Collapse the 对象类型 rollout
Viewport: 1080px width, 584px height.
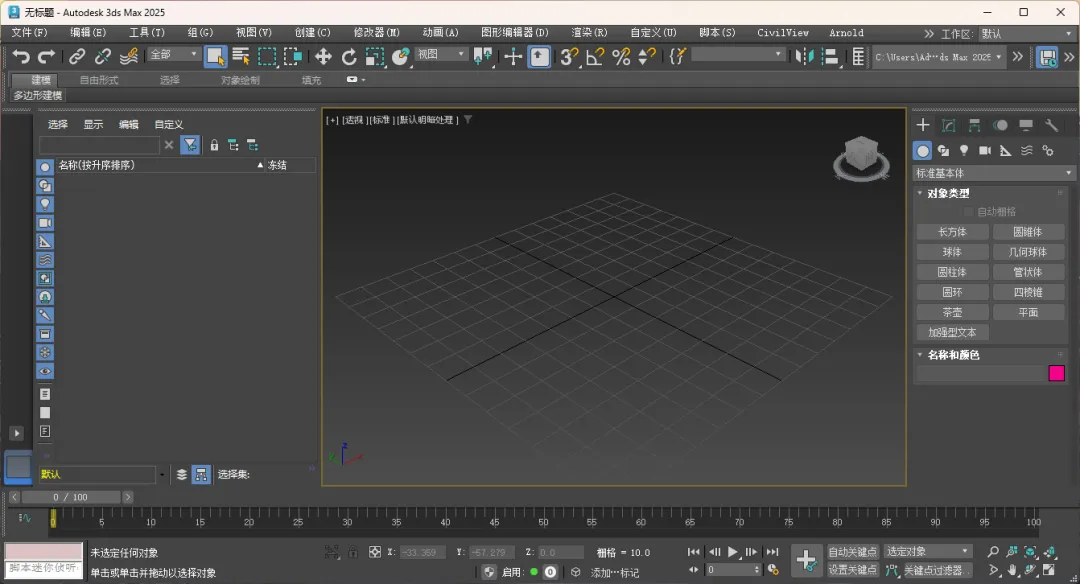947,193
